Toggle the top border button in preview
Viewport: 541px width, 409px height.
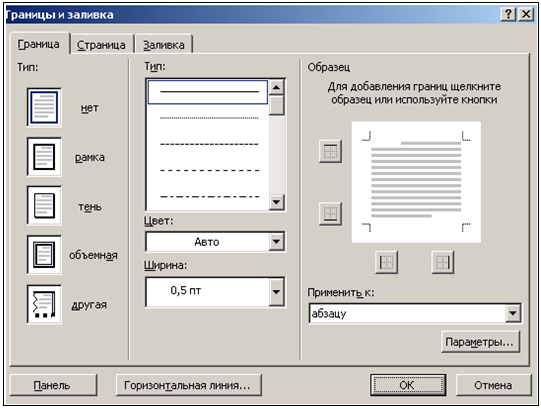point(330,151)
